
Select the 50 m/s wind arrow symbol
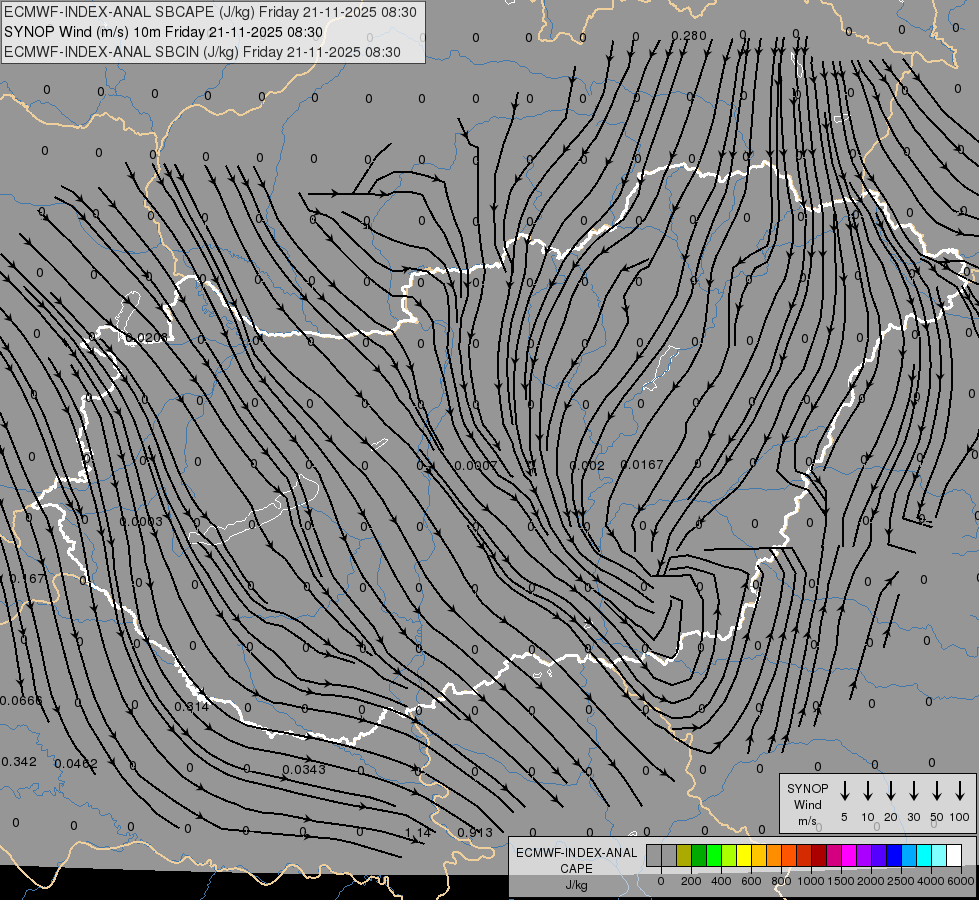[x=937, y=791]
